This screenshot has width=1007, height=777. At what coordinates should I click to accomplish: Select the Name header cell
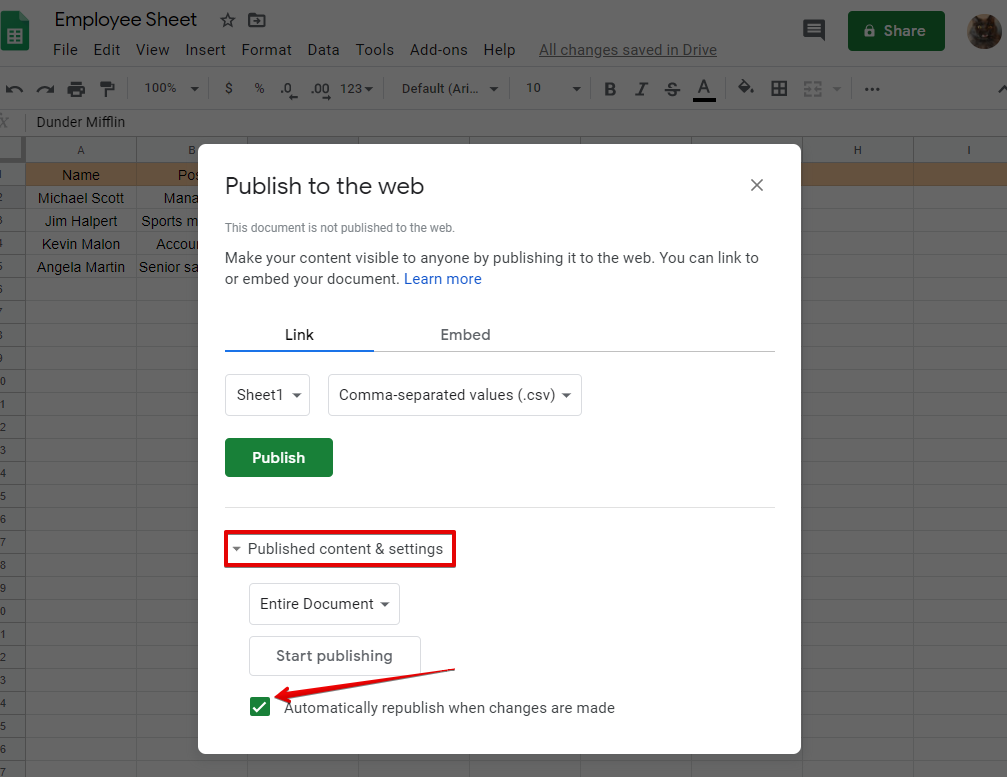pos(81,175)
